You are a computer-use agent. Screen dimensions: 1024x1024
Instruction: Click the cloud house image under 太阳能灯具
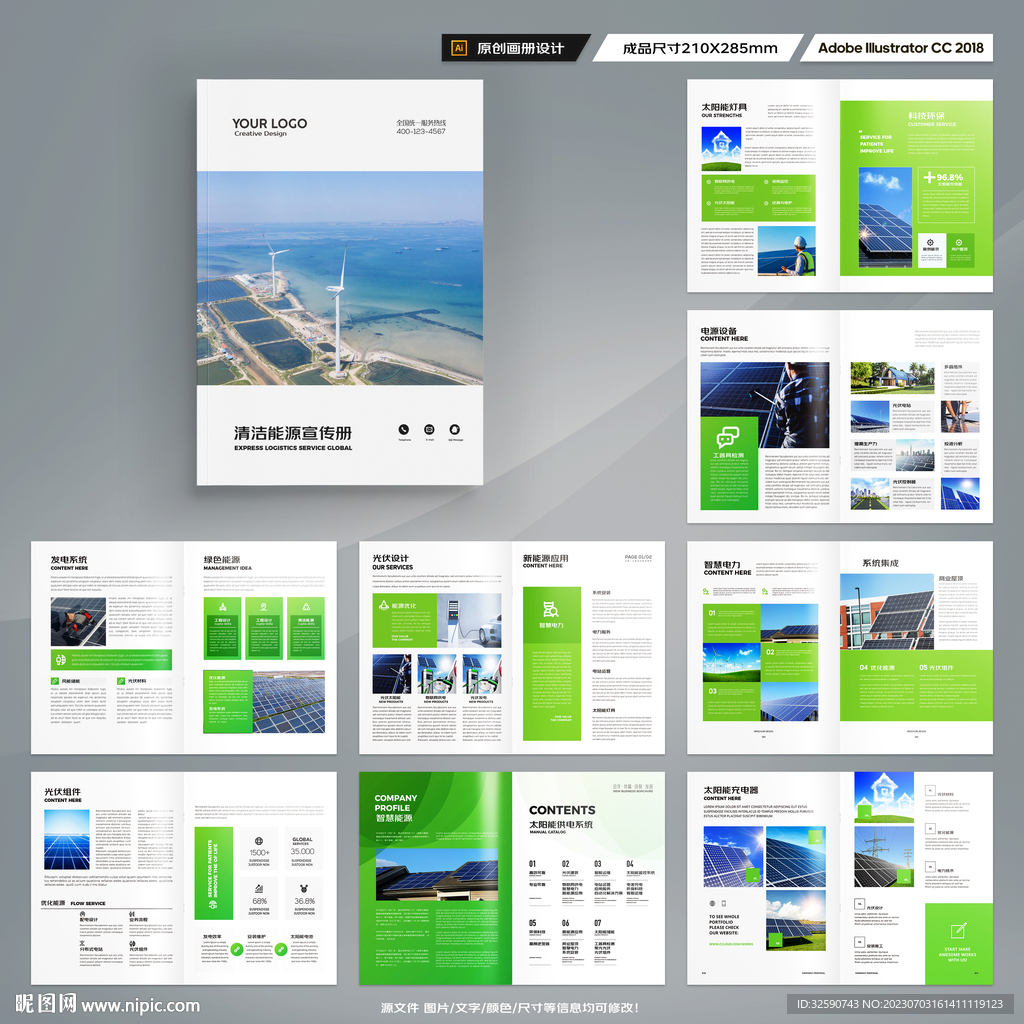coord(721,148)
